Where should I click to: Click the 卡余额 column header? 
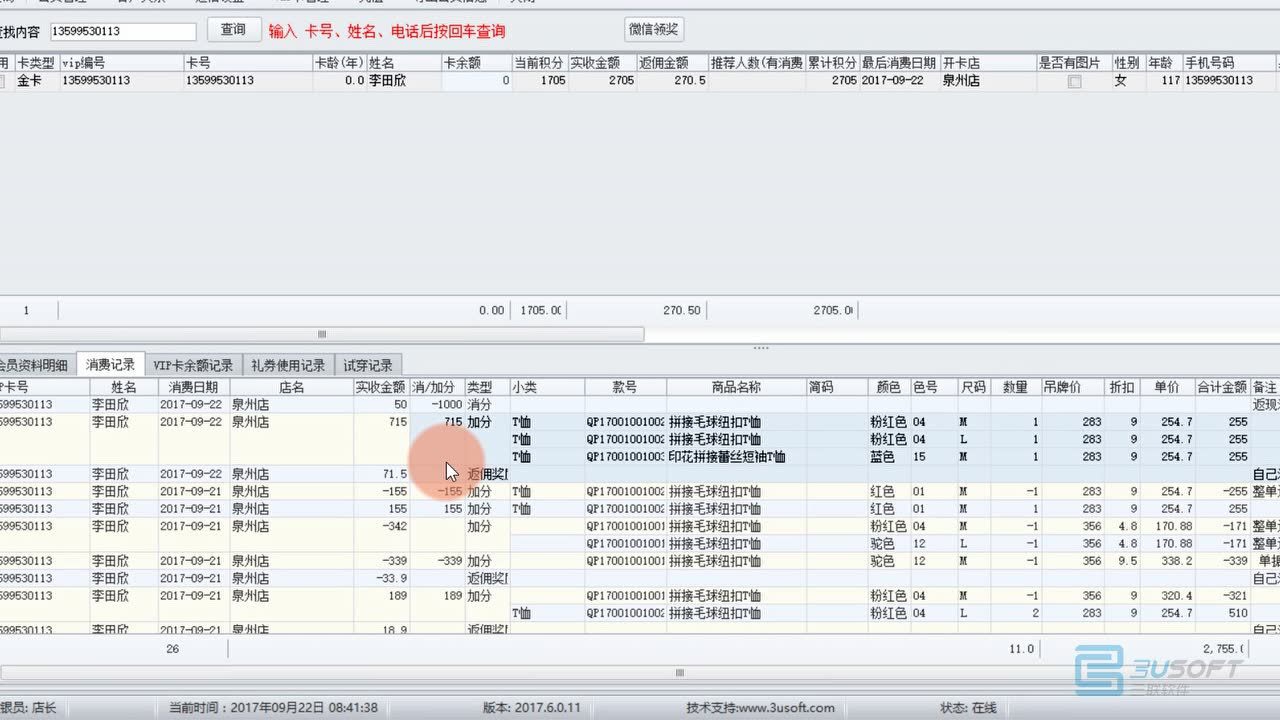[476, 63]
